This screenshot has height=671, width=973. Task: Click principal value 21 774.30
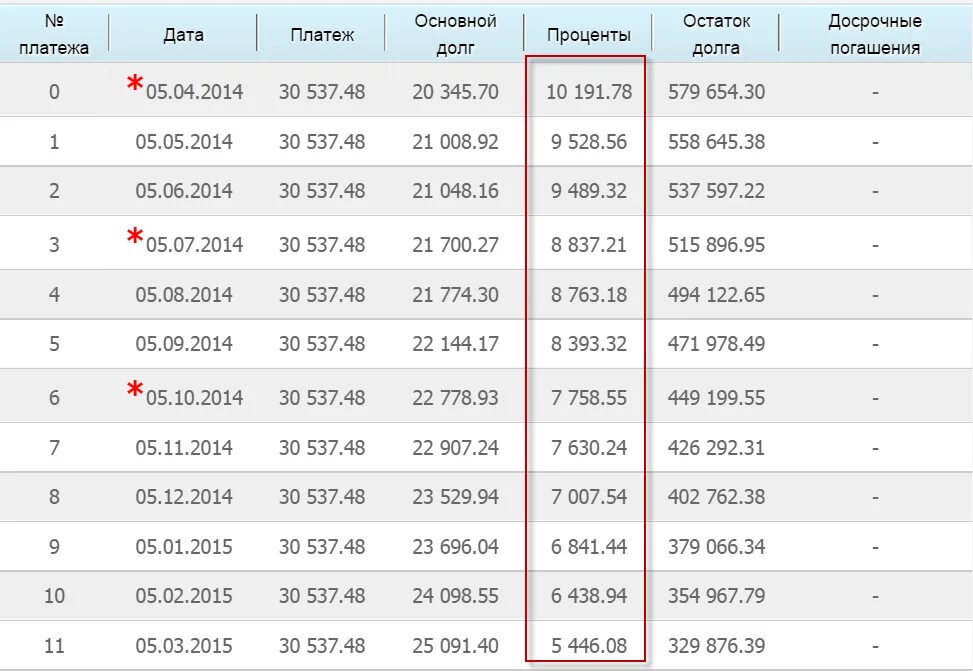[x=455, y=294]
